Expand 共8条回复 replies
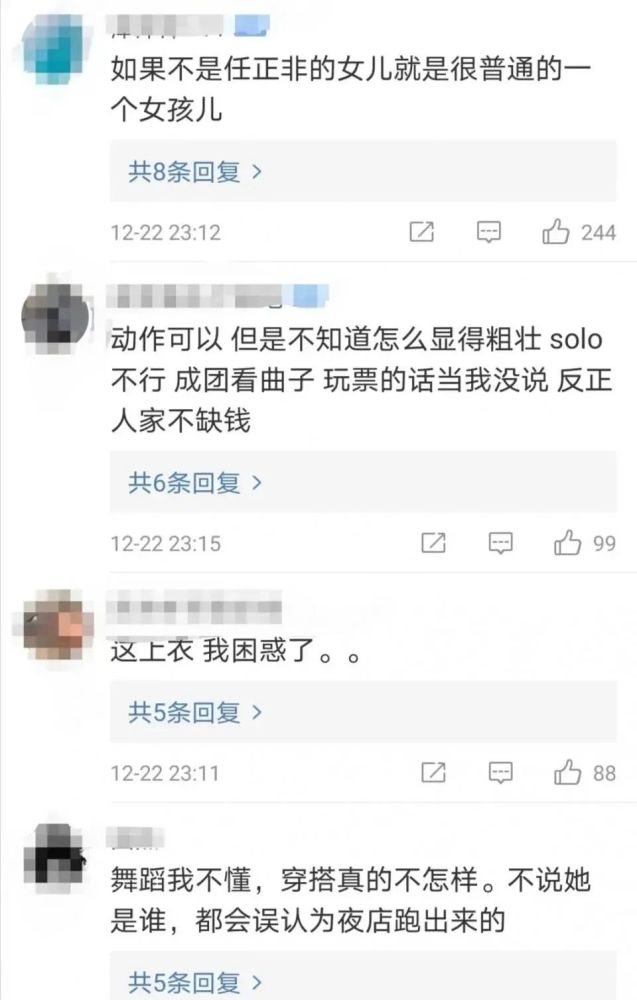This screenshot has width=637, height=1000. (363, 172)
